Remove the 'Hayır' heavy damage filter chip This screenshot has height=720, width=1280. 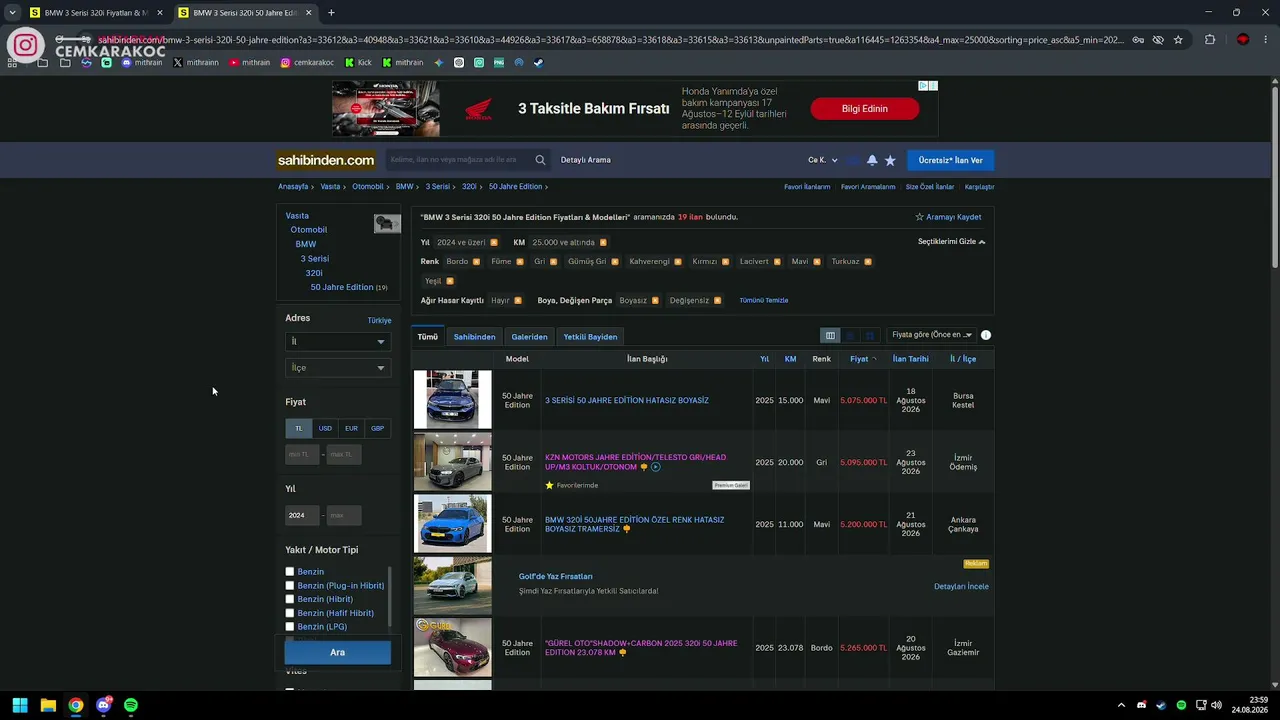pos(518,300)
